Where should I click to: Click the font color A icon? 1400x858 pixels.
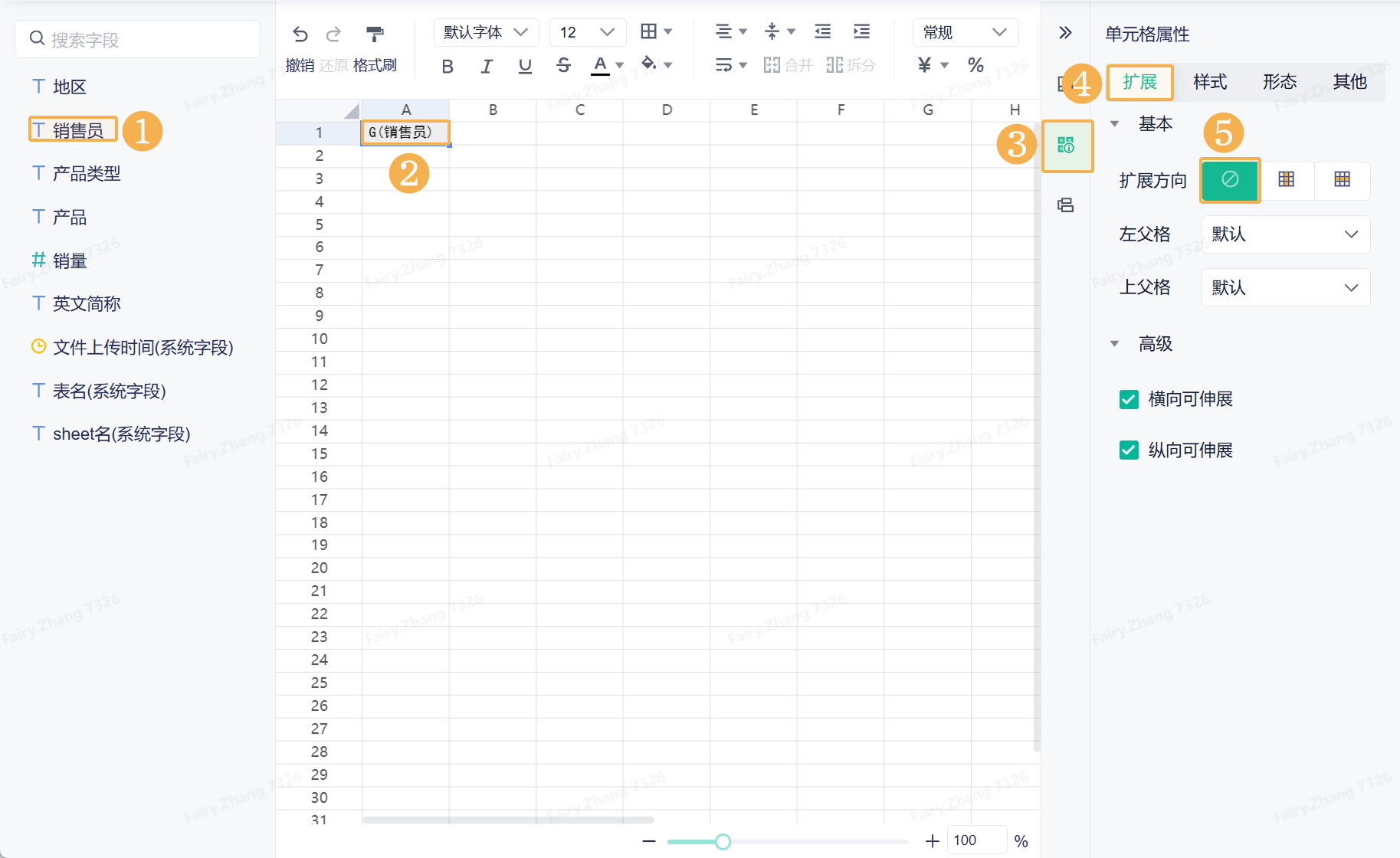pyautogui.click(x=601, y=65)
